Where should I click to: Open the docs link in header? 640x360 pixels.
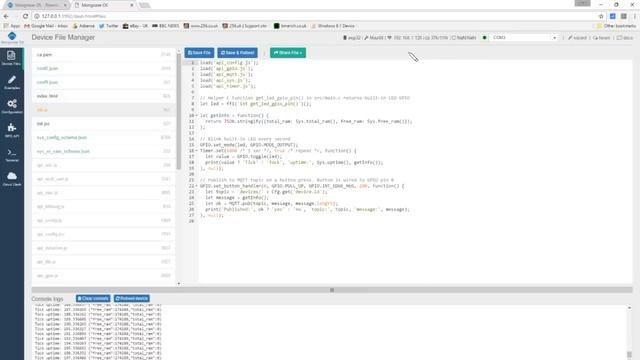click(625, 38)
